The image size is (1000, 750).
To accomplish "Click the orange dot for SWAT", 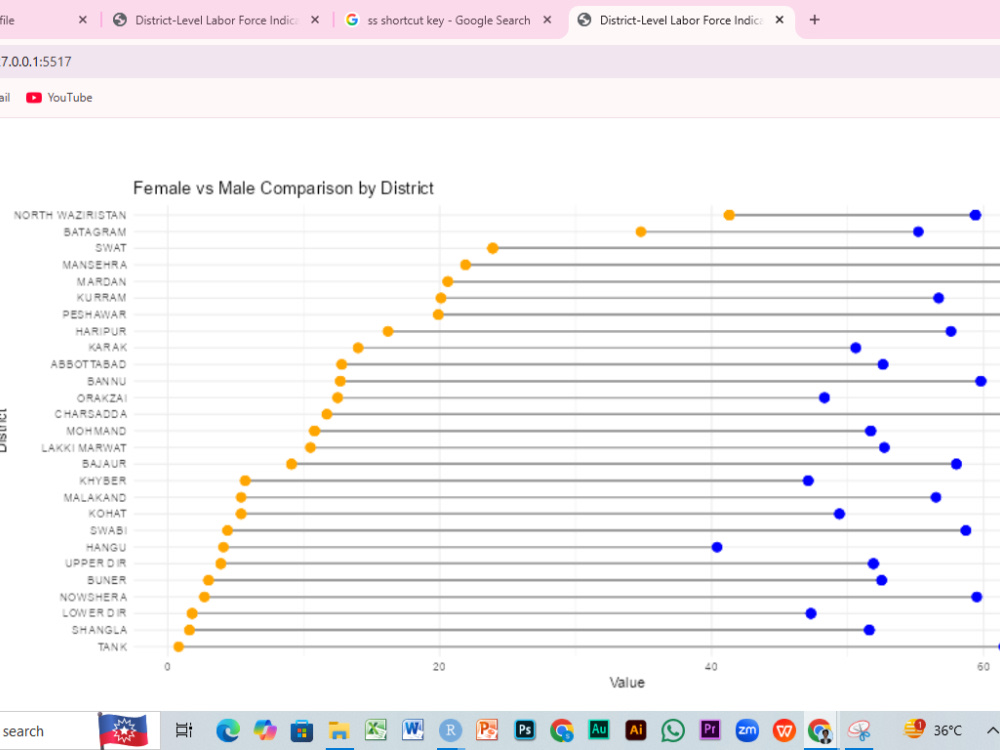I will [492, 248].
